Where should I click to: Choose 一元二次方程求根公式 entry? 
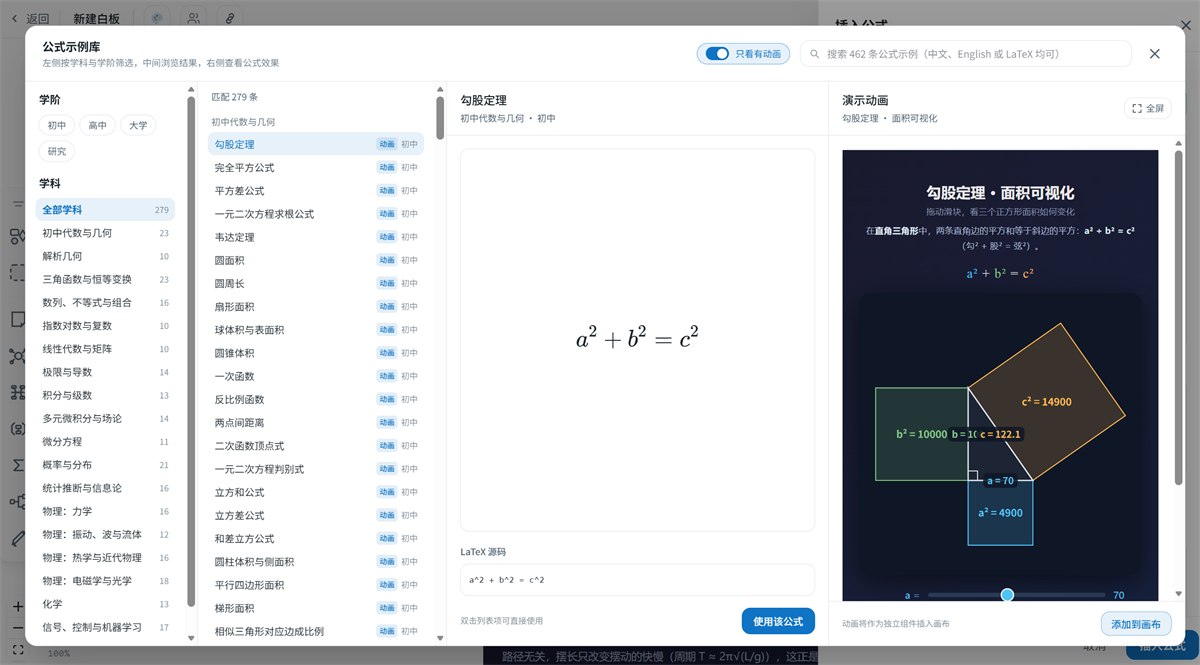click(x=316, y=214)
